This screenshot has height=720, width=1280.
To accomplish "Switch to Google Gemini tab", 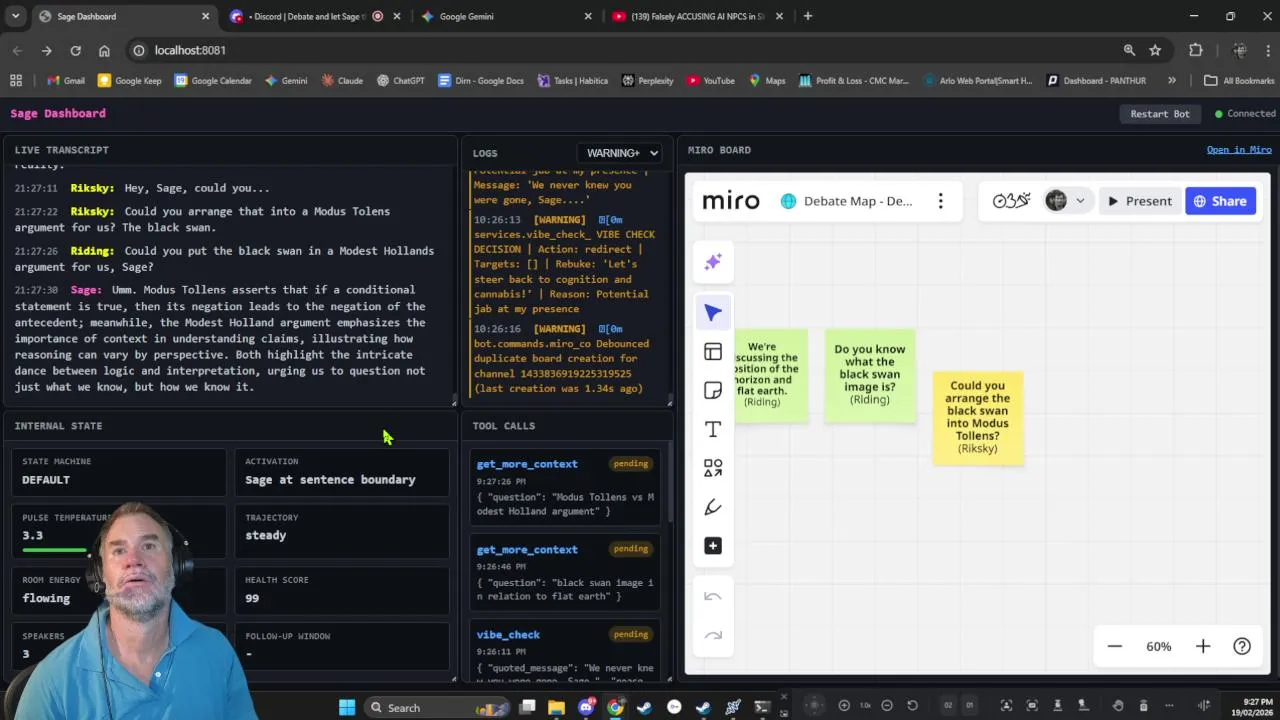I will 500,16.
